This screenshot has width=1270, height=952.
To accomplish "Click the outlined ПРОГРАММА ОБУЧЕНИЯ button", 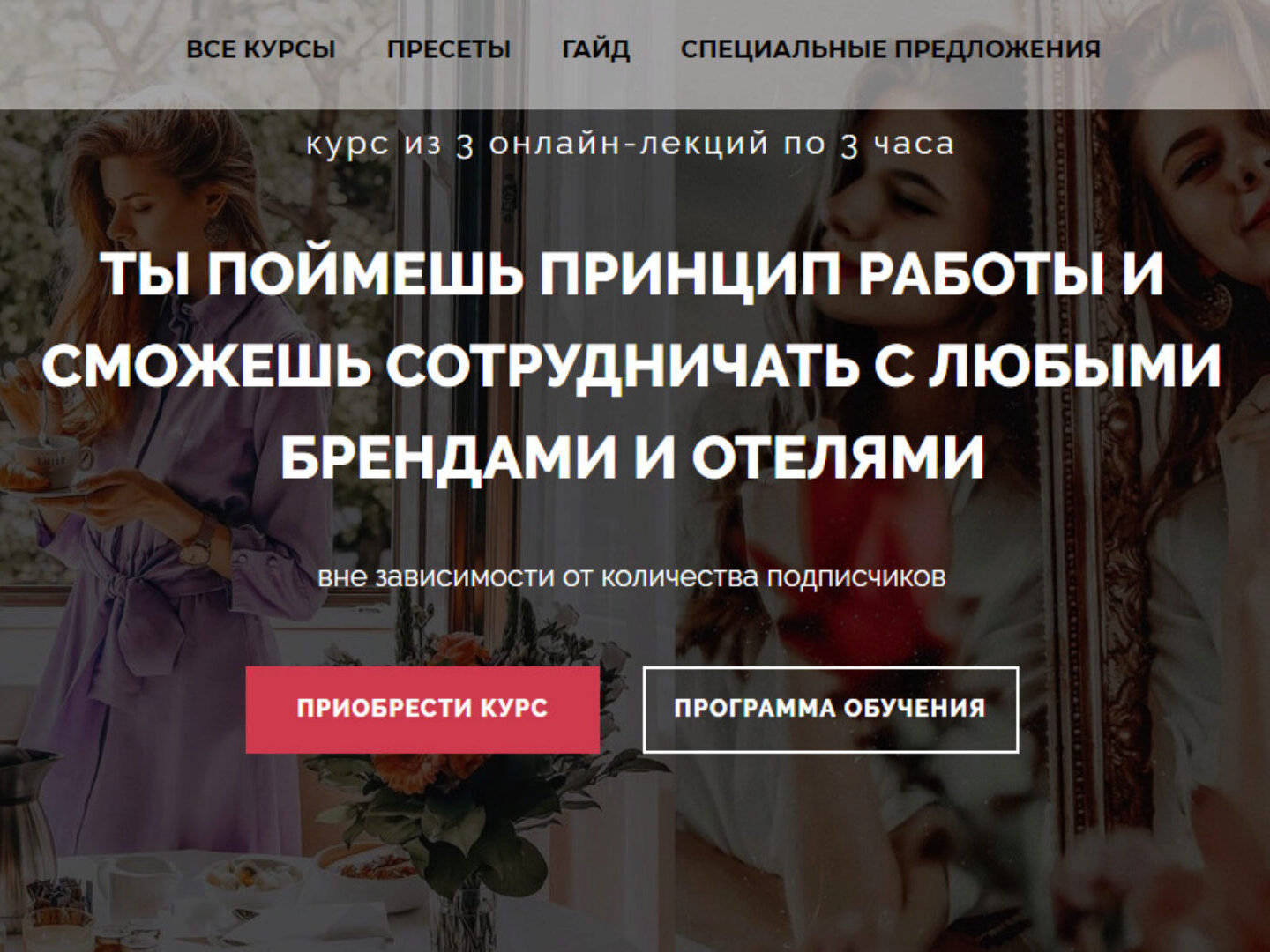I will (x=830, y=710).
